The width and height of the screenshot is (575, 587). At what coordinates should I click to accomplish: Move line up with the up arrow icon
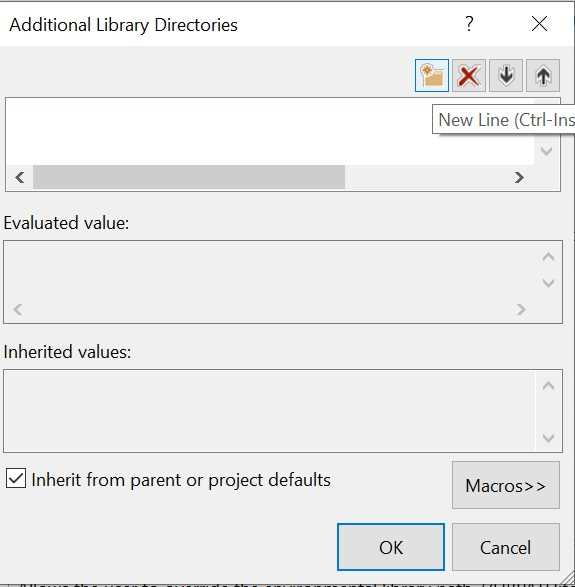coord(543,76)
